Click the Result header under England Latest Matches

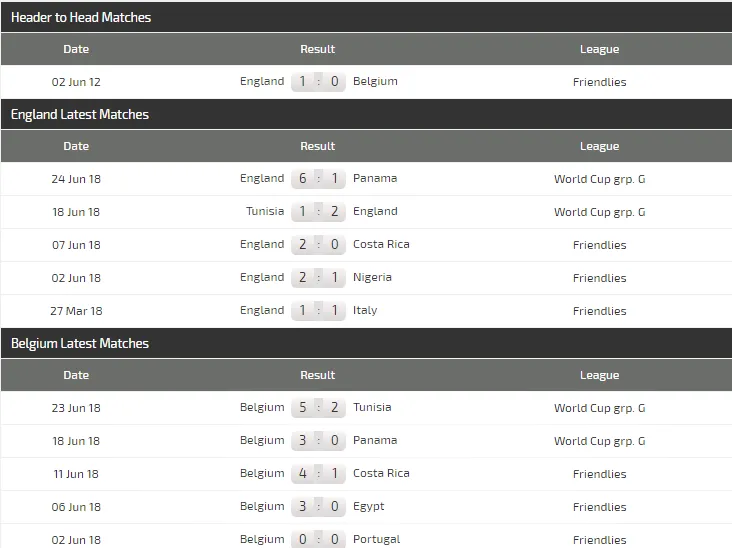(318, 146)
